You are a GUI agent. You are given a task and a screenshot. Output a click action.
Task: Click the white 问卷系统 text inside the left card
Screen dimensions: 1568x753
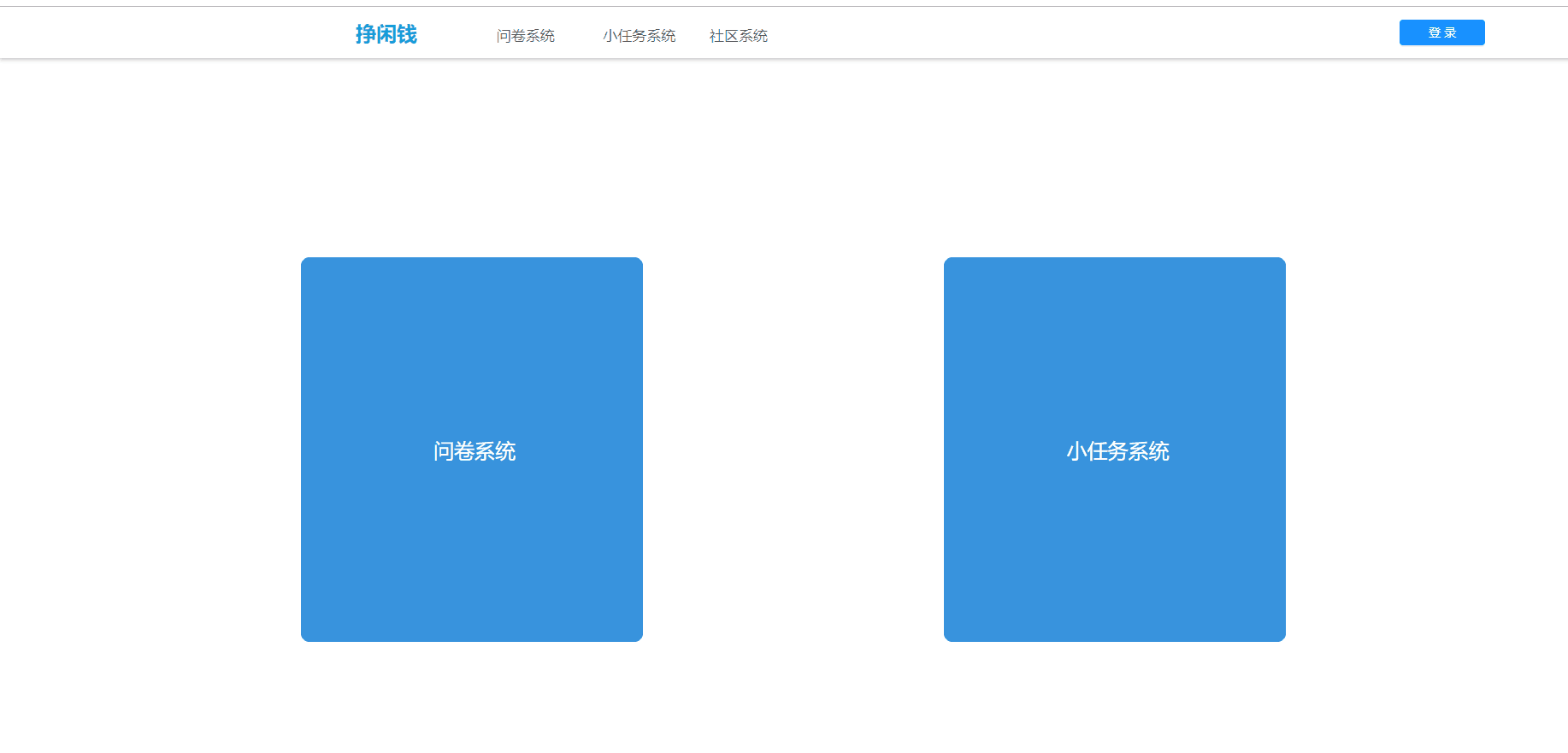pyautogui.click(x=474, y=451)
